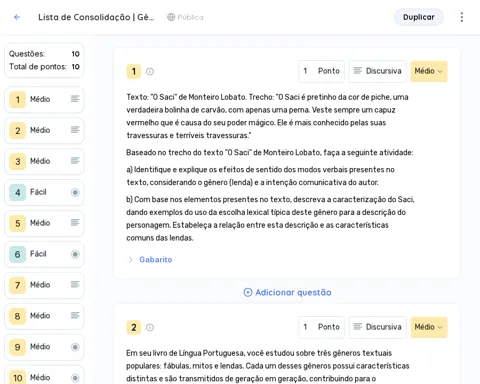Select question 4 Fácil in the sidebar
Screen dimensions: 480x384
[x=44, y=192]
